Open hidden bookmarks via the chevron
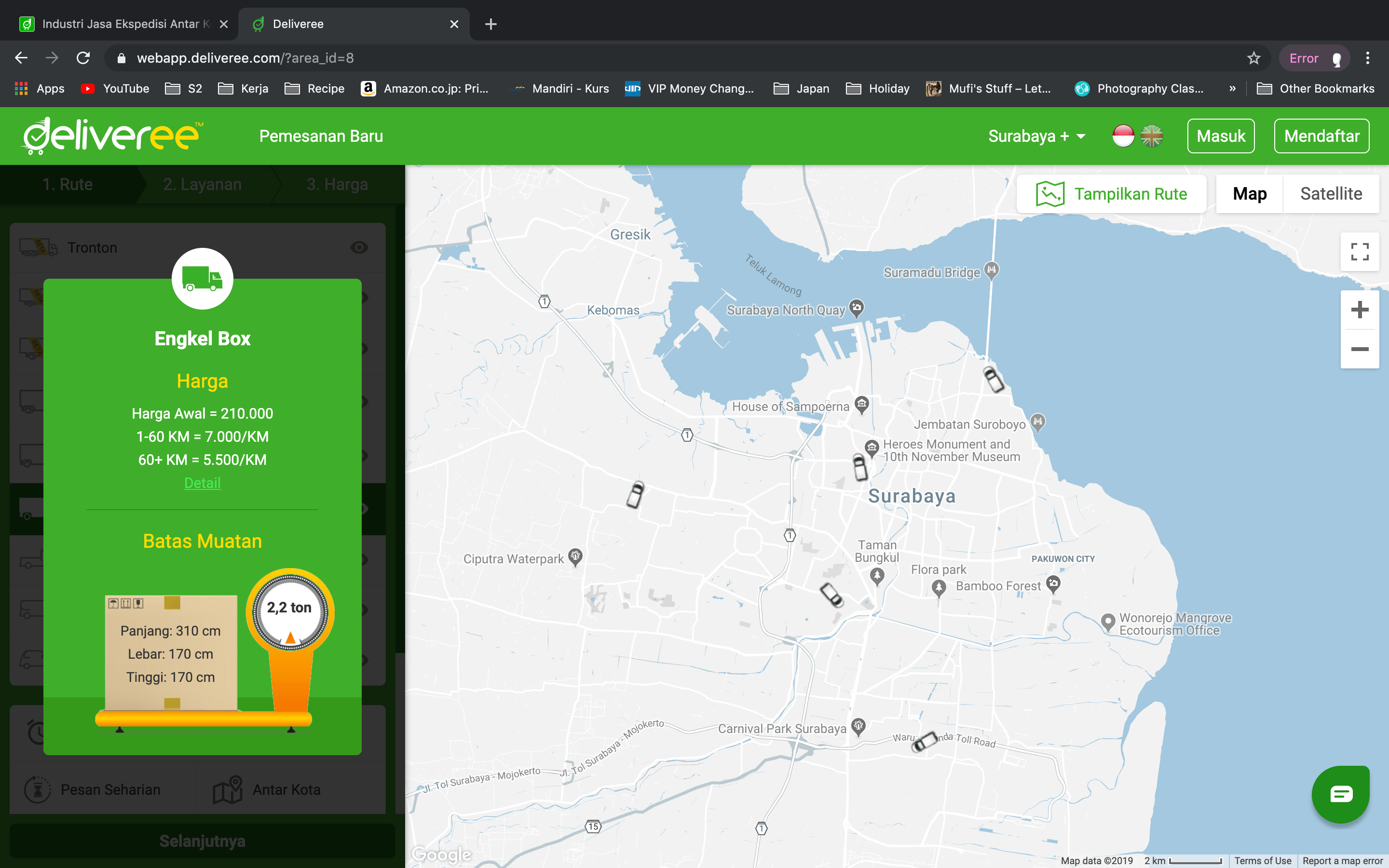Screen dimensions: 1389x868 click(x=1232, y=88)
